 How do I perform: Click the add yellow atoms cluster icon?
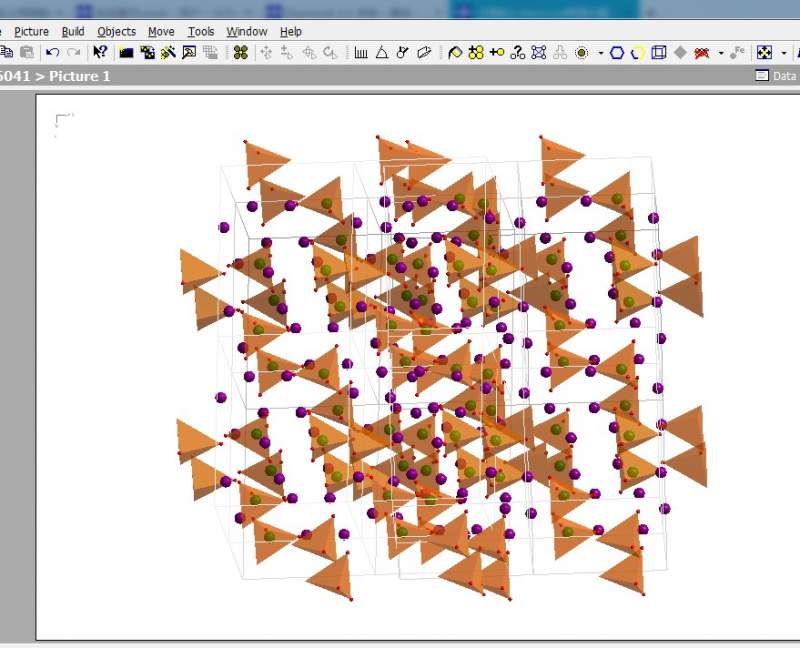[x=476, y=53]
